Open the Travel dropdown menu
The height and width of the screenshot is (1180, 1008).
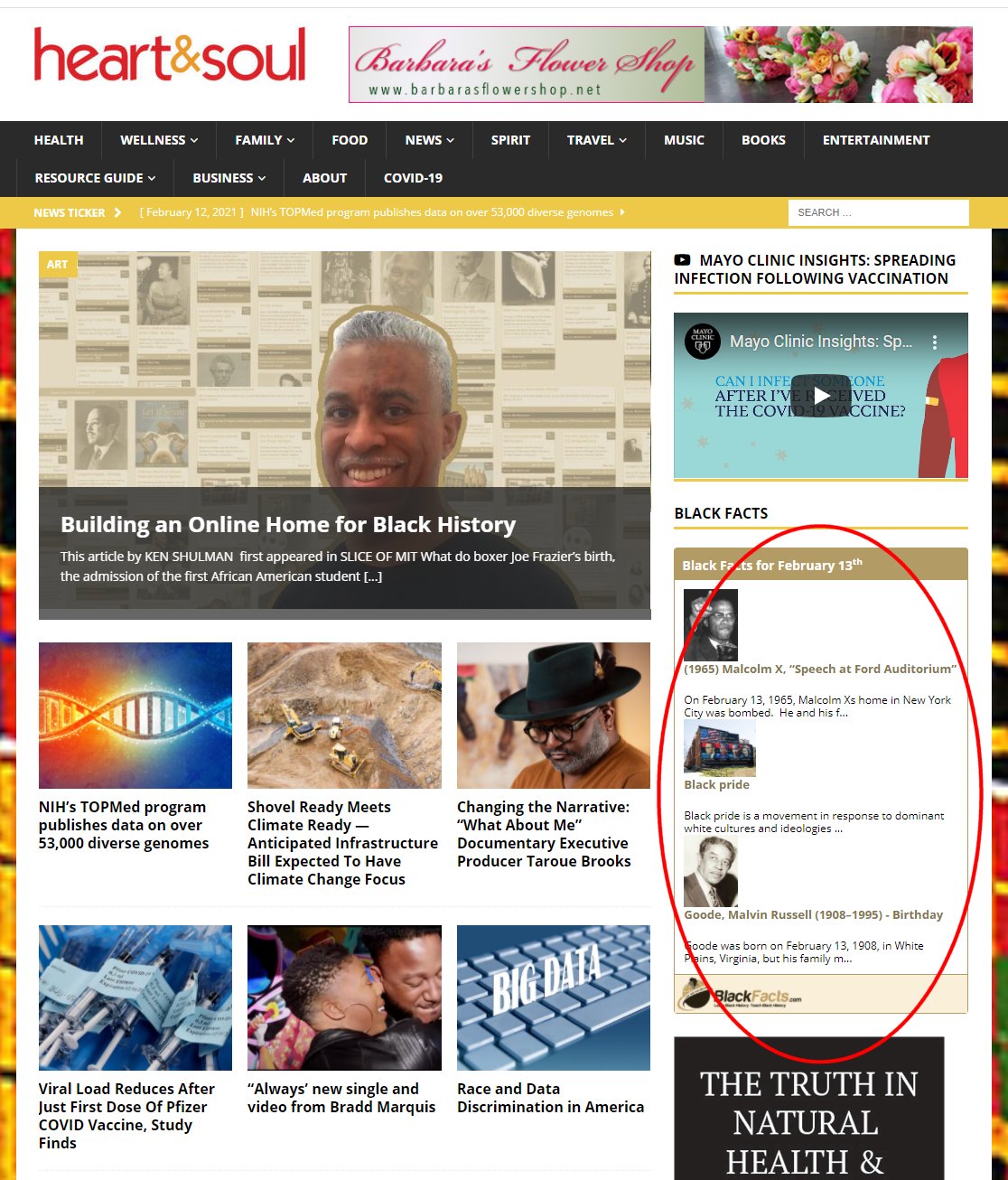point(596,140)
